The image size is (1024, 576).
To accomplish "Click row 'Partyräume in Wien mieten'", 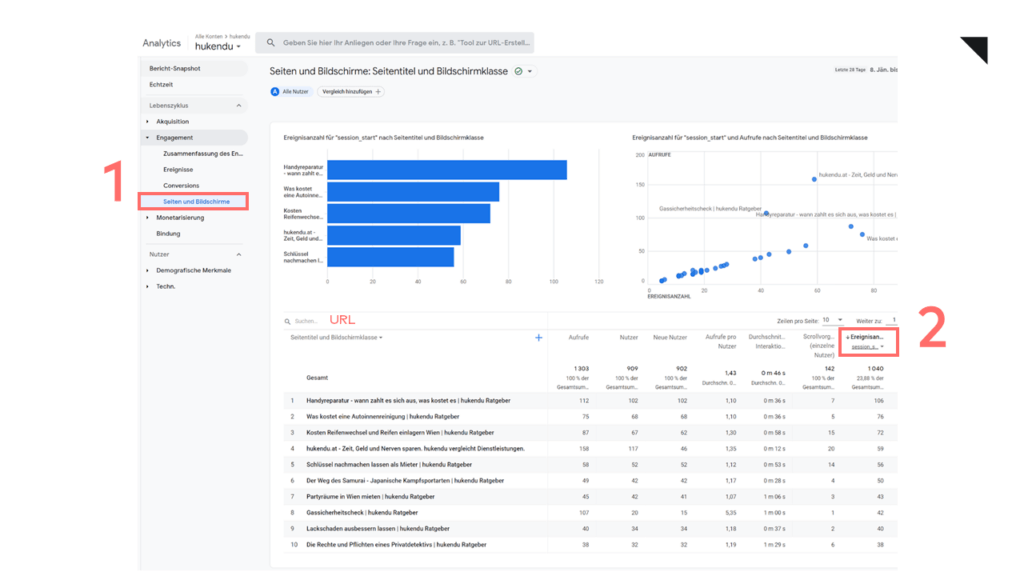I will (x=590, y=497).
